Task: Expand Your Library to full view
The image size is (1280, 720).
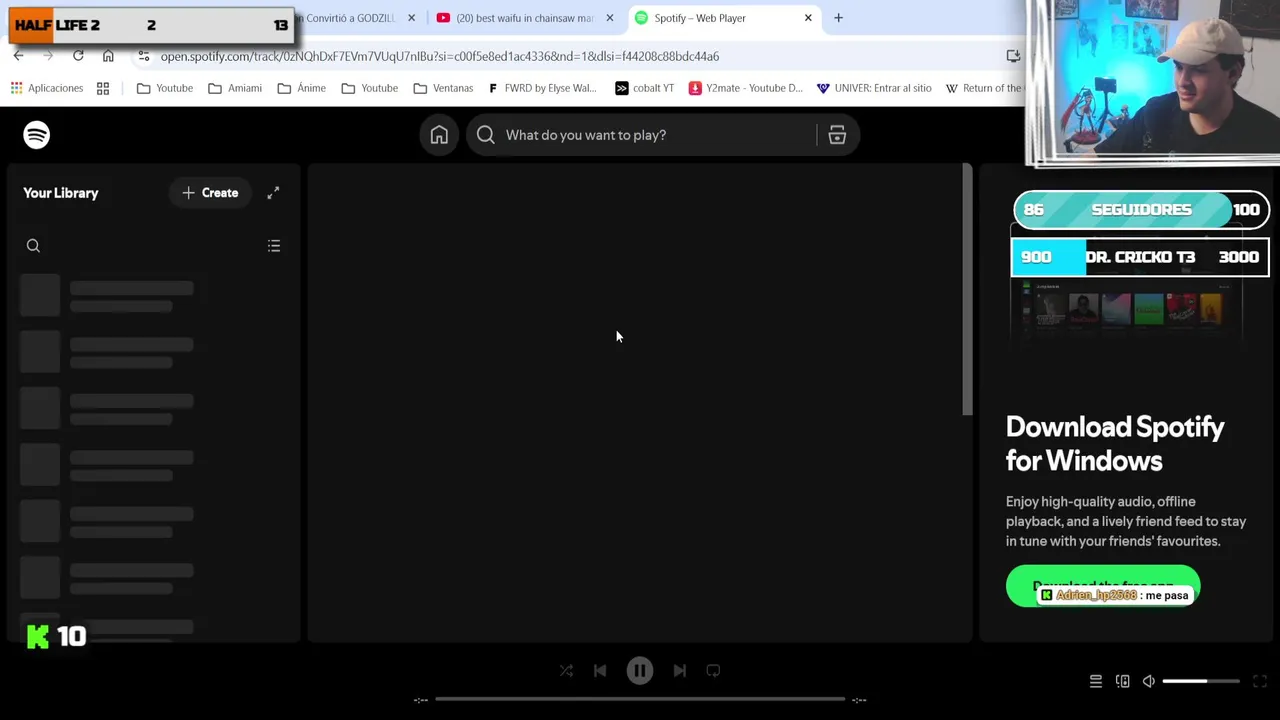Action: [x=273, y=193]
